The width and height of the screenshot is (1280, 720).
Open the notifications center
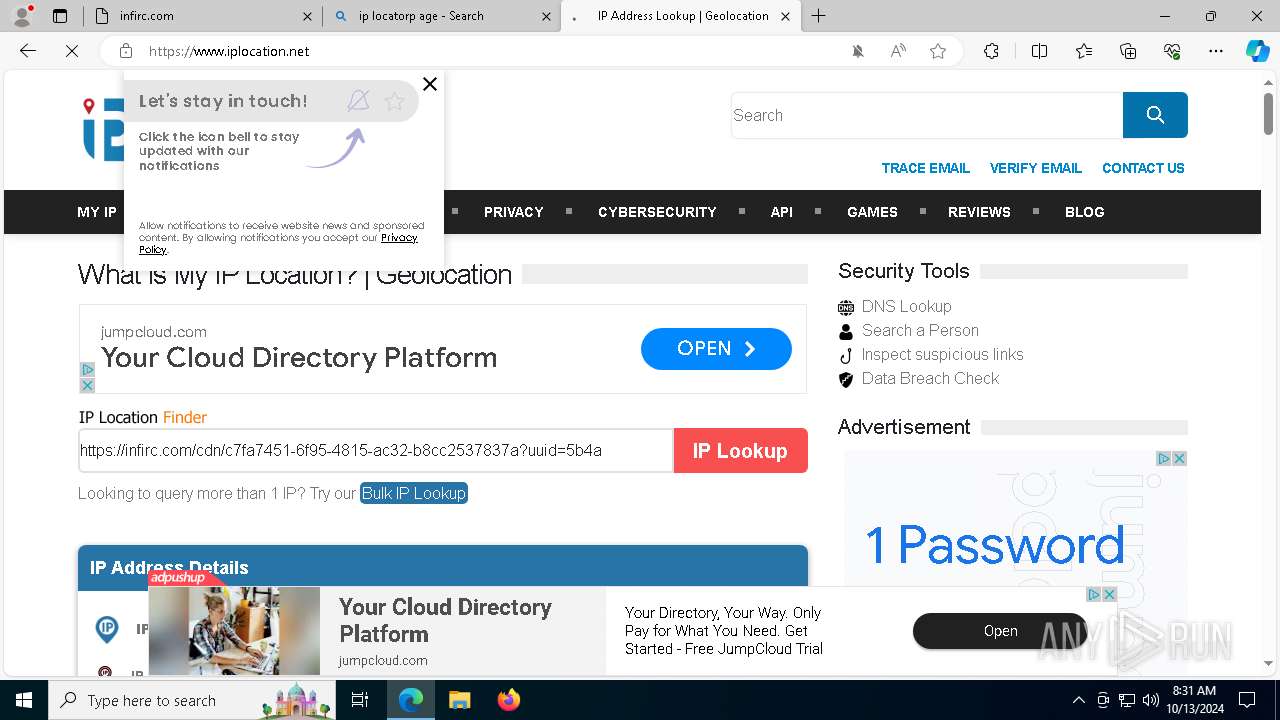tap(1247, 700)
